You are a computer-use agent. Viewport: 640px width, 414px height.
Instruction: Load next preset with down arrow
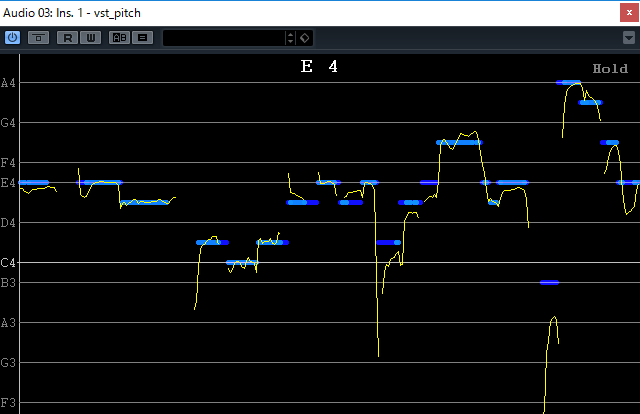290,41
